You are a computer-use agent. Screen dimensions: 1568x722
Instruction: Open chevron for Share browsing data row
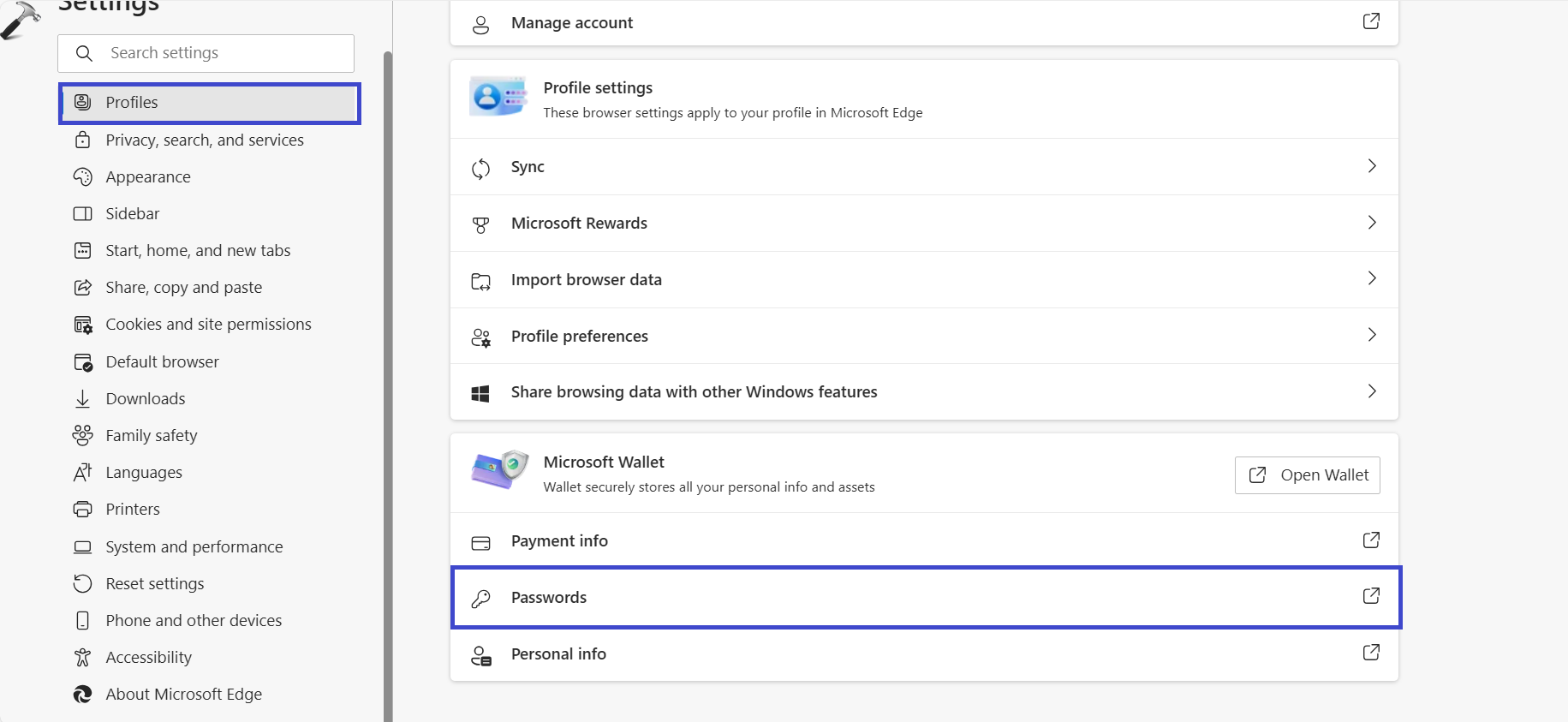point(1371,391)
